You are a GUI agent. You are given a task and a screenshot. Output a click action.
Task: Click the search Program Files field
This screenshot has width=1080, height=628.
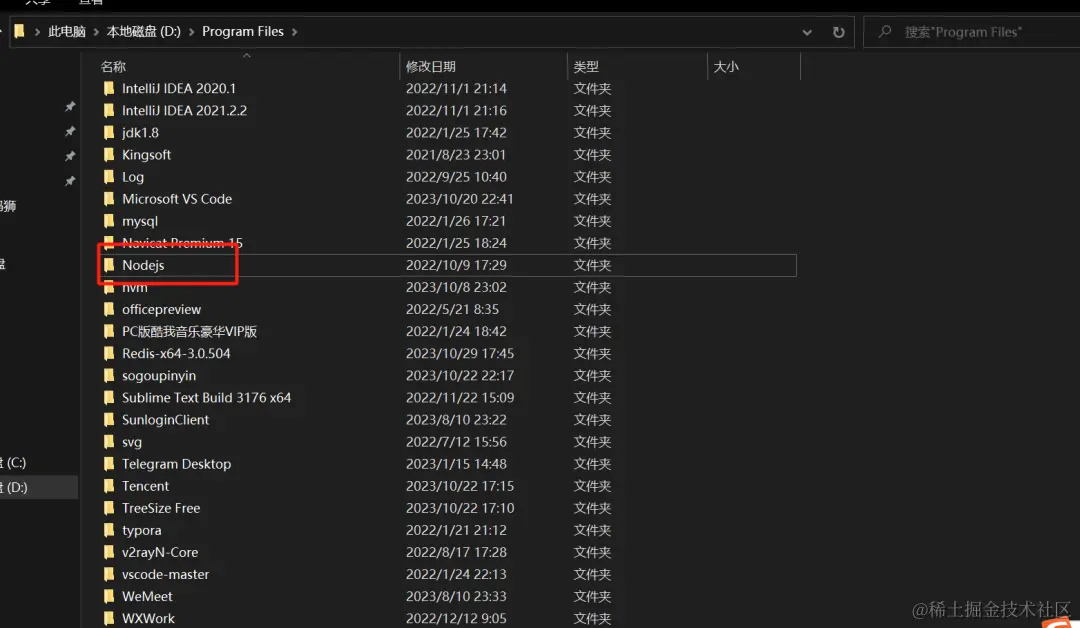point(971,32)
